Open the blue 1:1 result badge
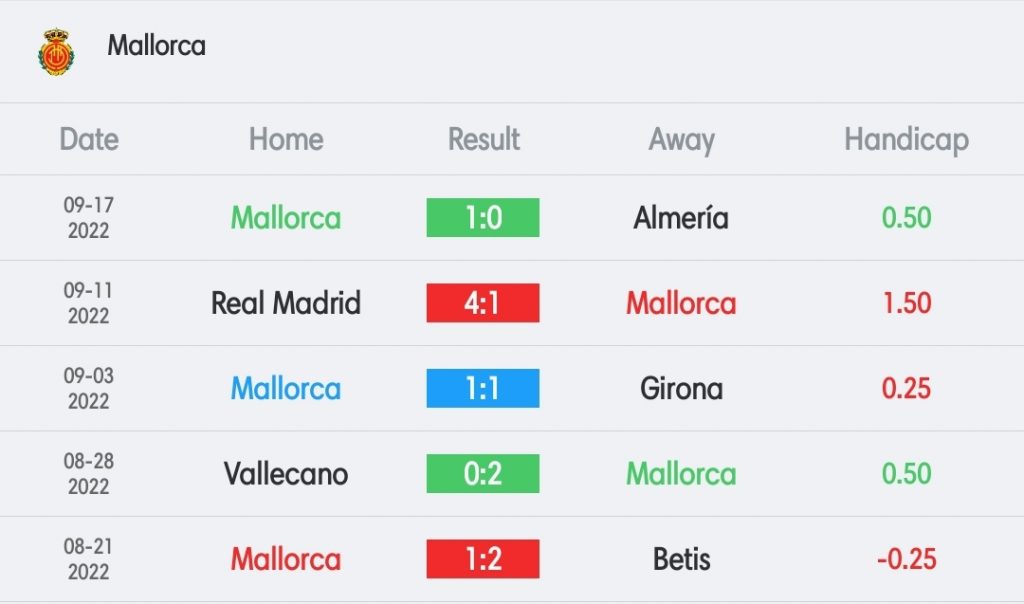 tap(483, 389)
